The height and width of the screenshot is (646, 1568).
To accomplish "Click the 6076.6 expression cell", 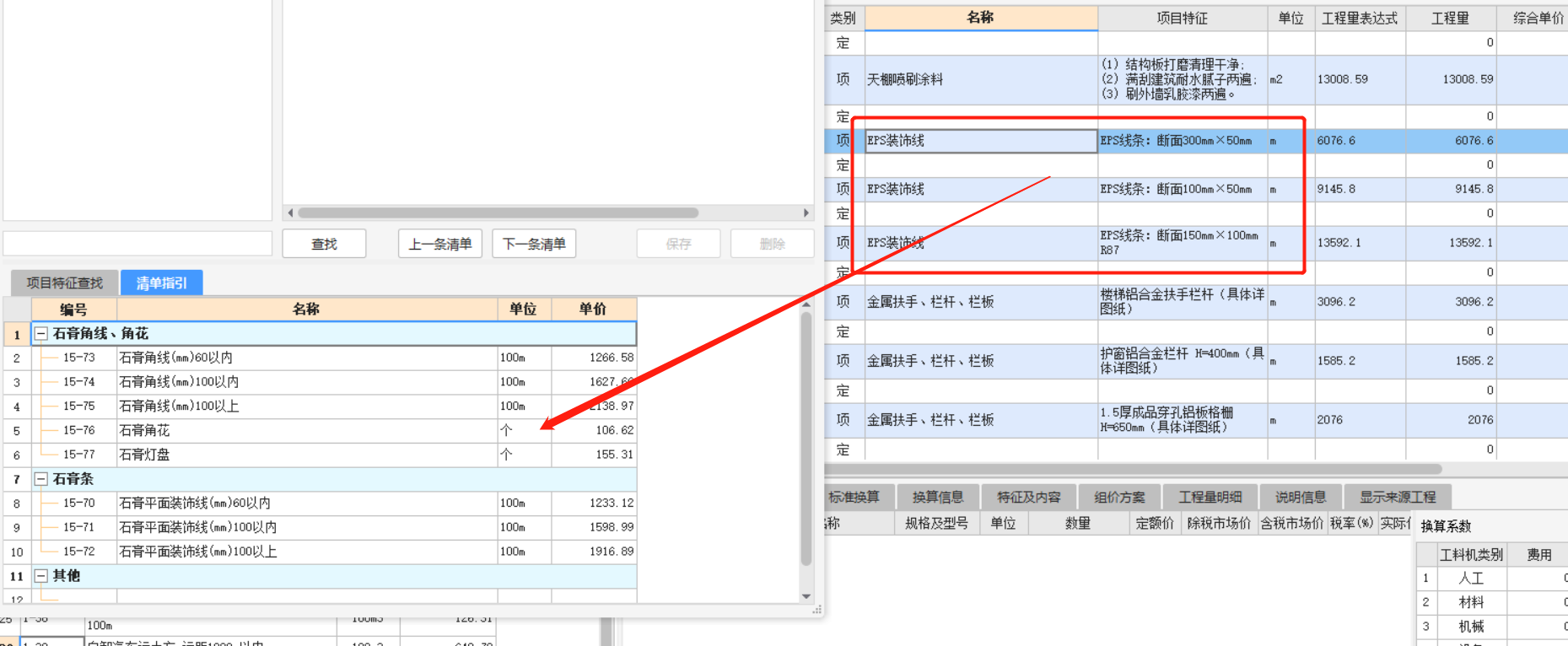I will point(1360,141).
